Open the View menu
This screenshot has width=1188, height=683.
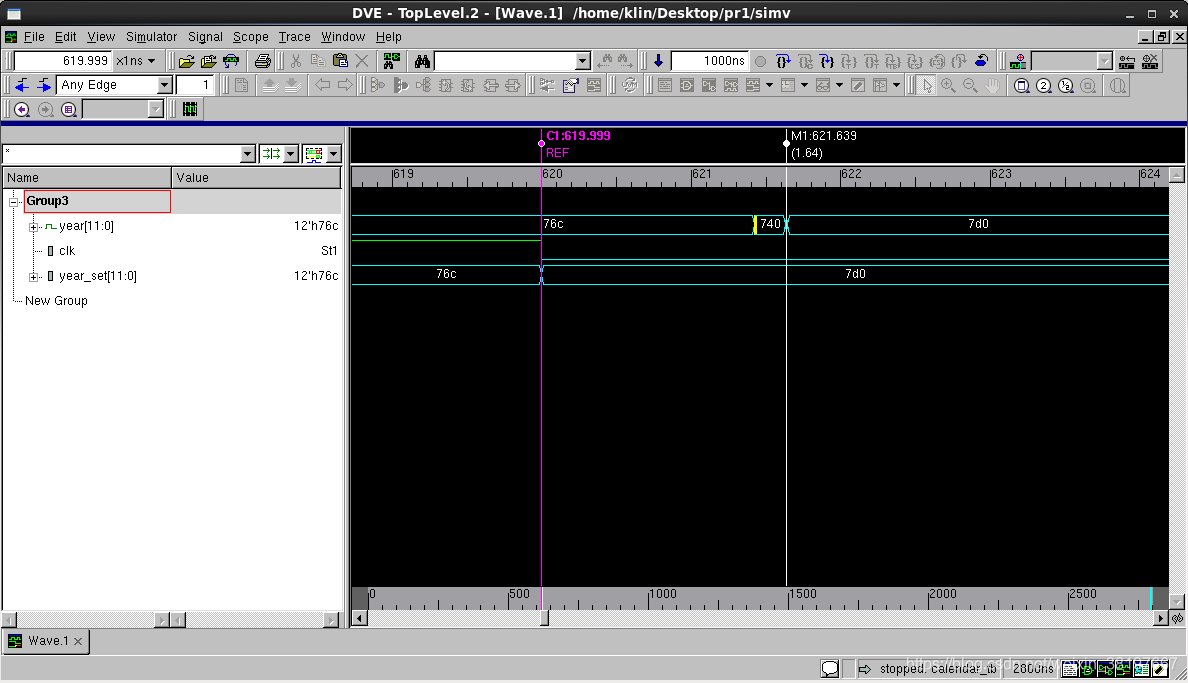click(101, 36)
